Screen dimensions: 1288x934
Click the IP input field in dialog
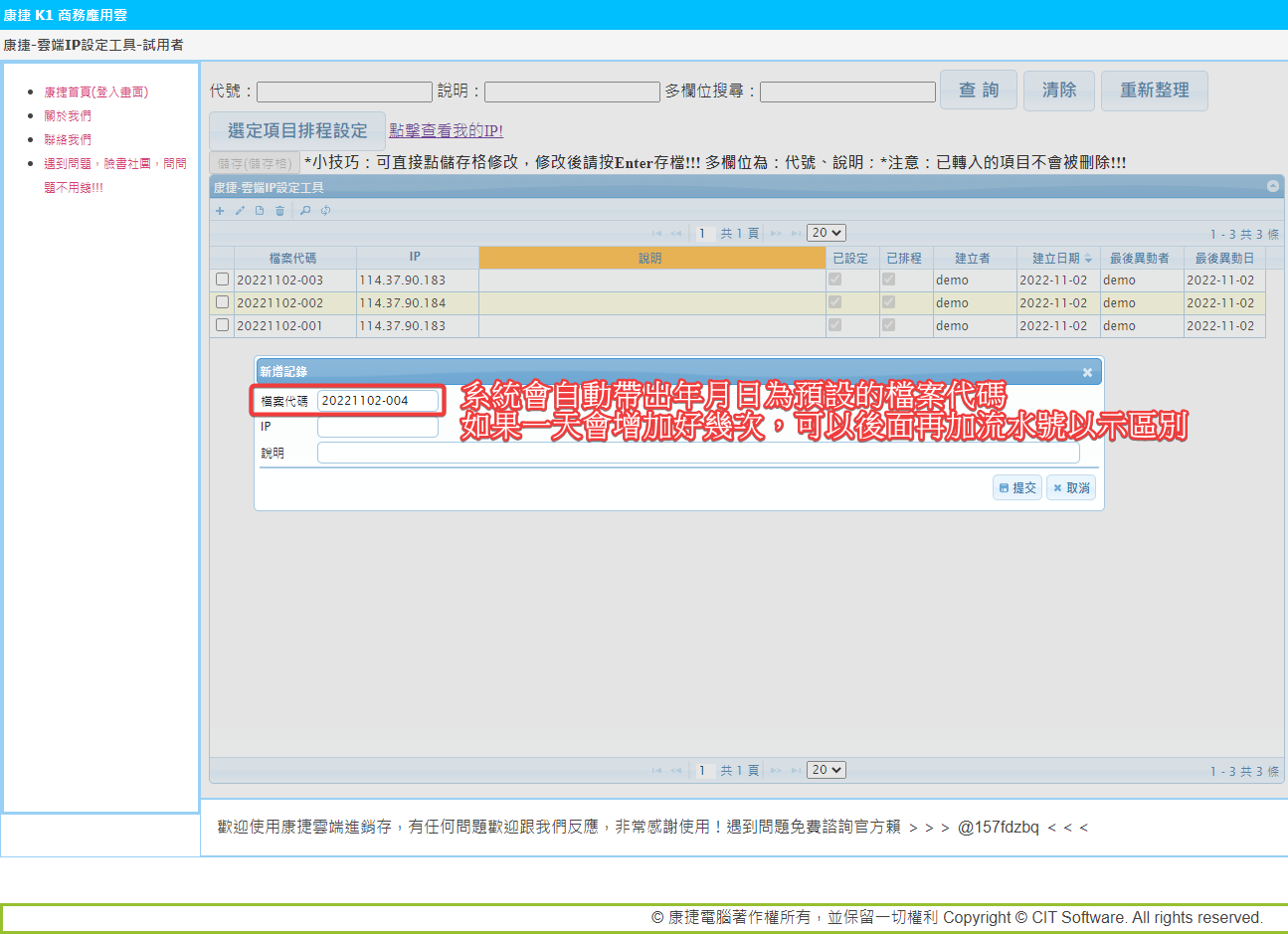[x=378, y=427]
